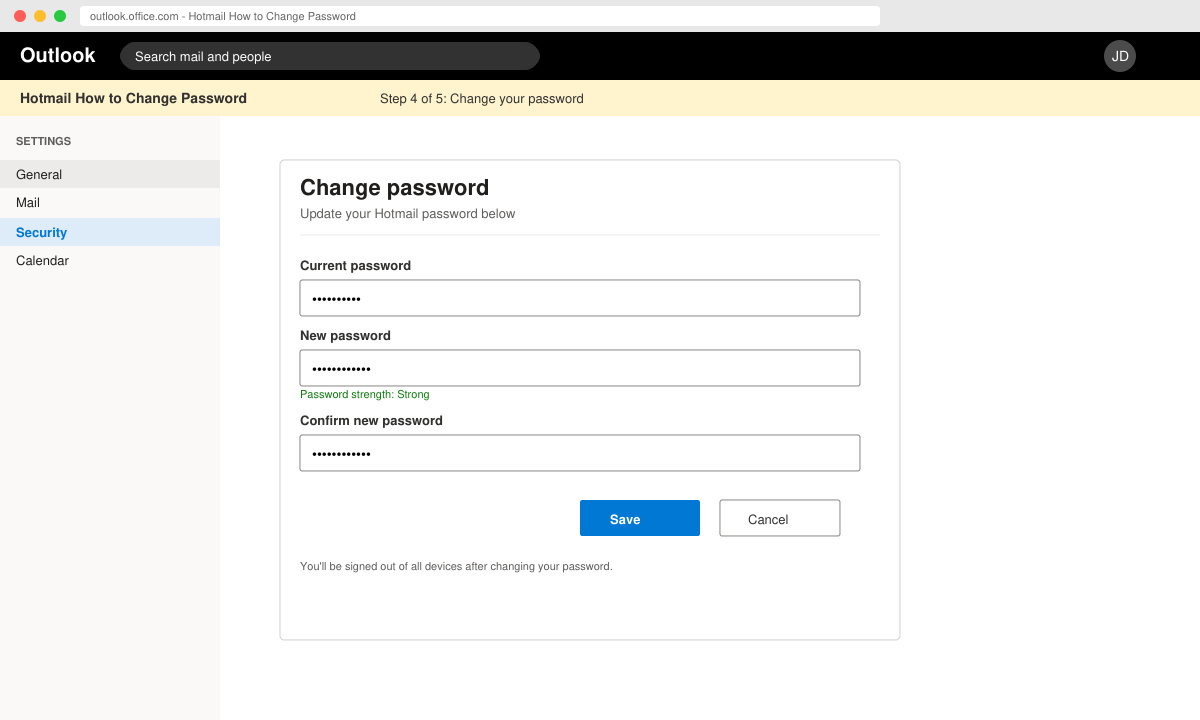Click the 'New password' label

(x=345, y=336)
